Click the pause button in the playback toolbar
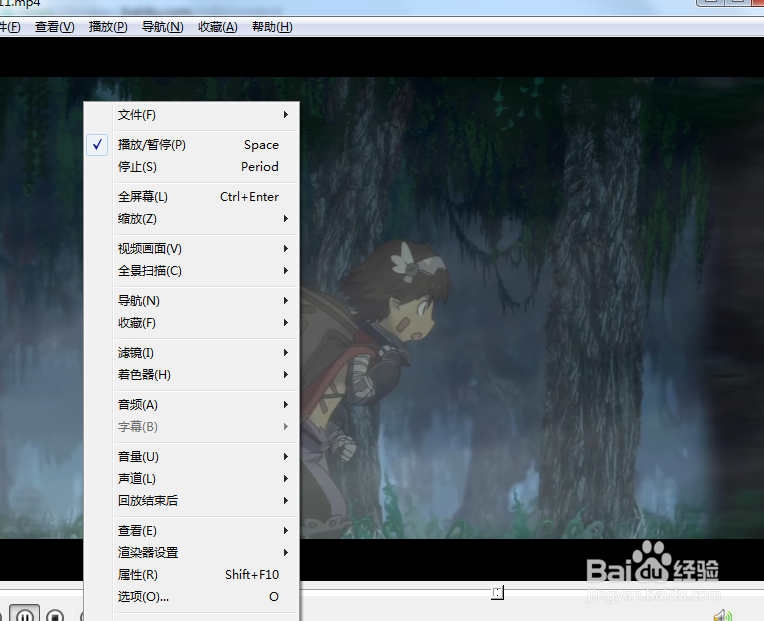764x621 pixels. 25,615
